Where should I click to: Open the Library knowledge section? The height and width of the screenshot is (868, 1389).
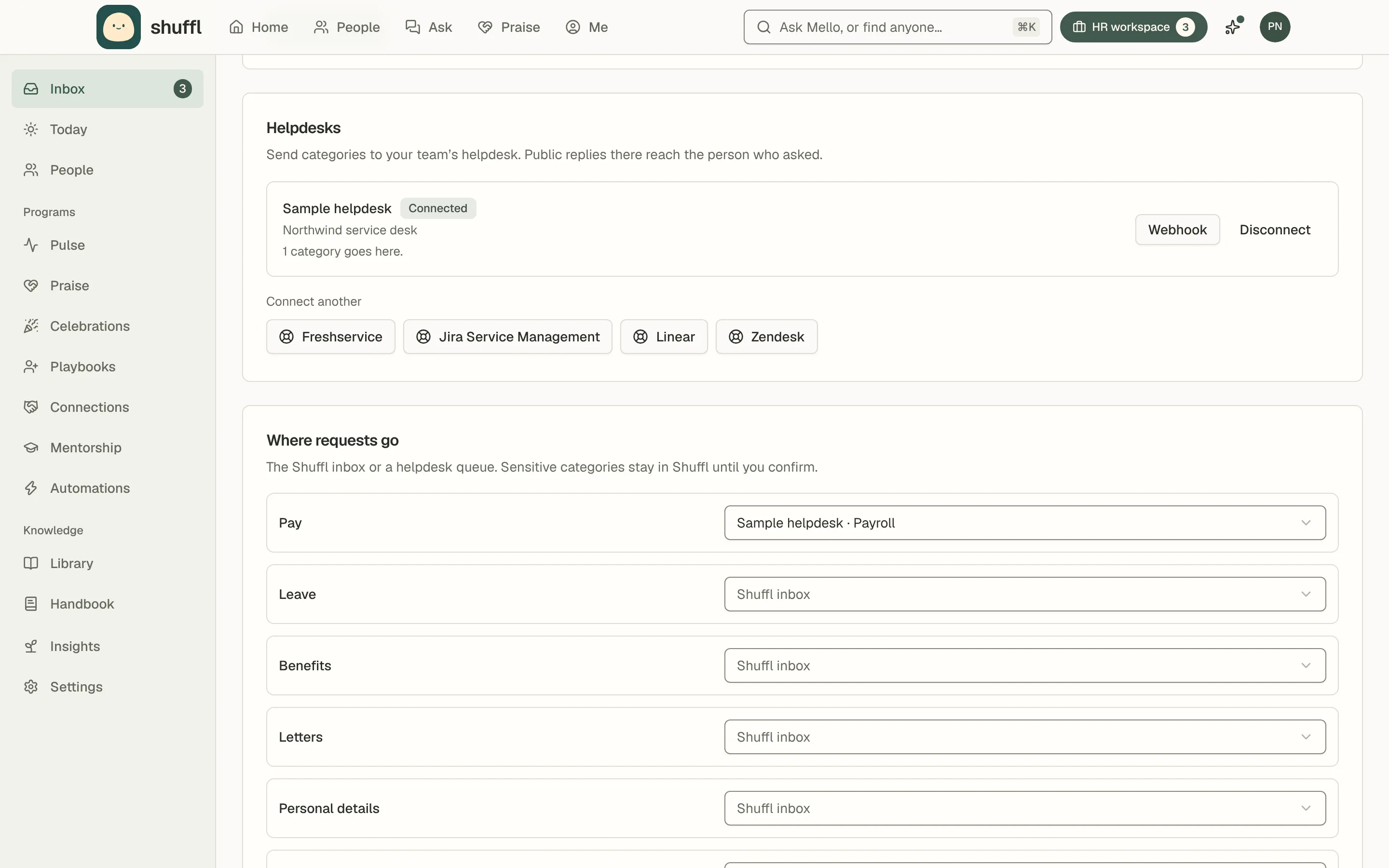108,563
